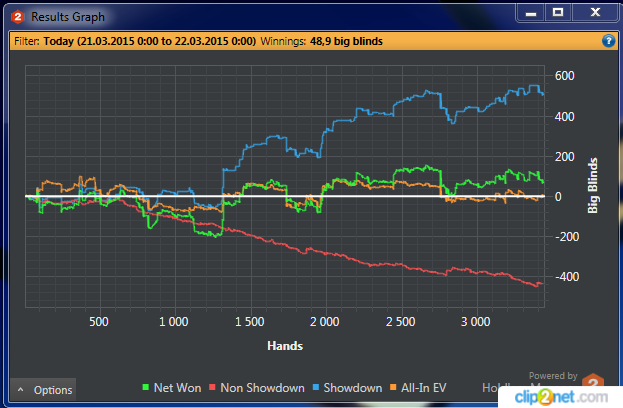623x408 pixels.
Task: Click the orange All-In EV color square
Action: coord(393,387)
